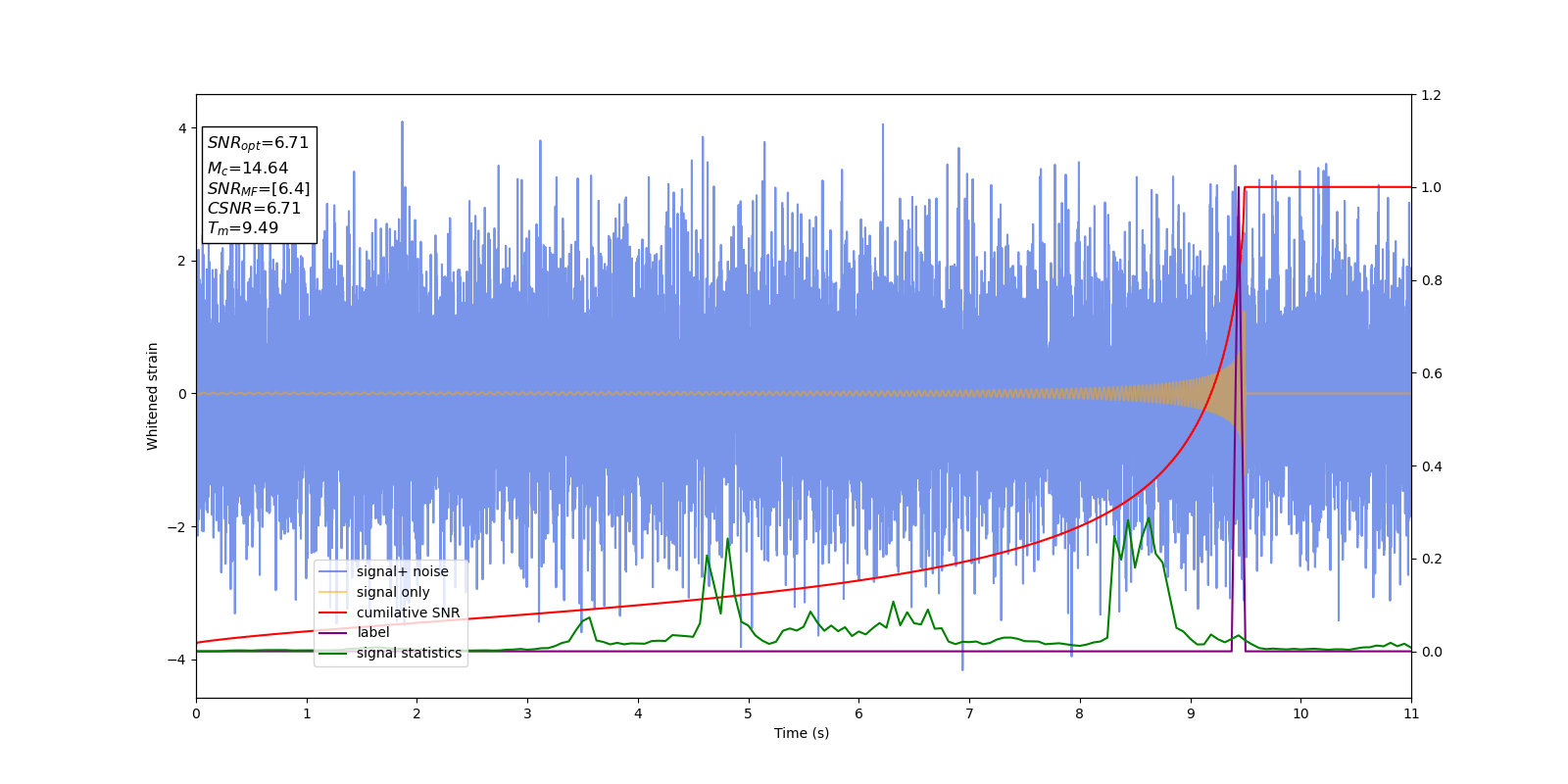Viewport: 1568px width, 784px height.
Task: Click the 'cumilative SNR' legend label
Action: point(408,612)
